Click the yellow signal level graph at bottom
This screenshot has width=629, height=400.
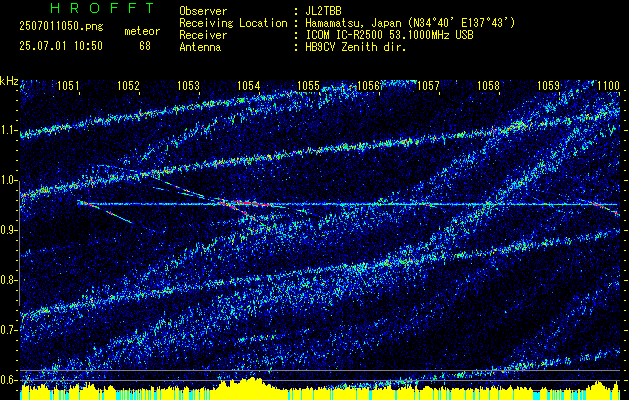[320, 390]
